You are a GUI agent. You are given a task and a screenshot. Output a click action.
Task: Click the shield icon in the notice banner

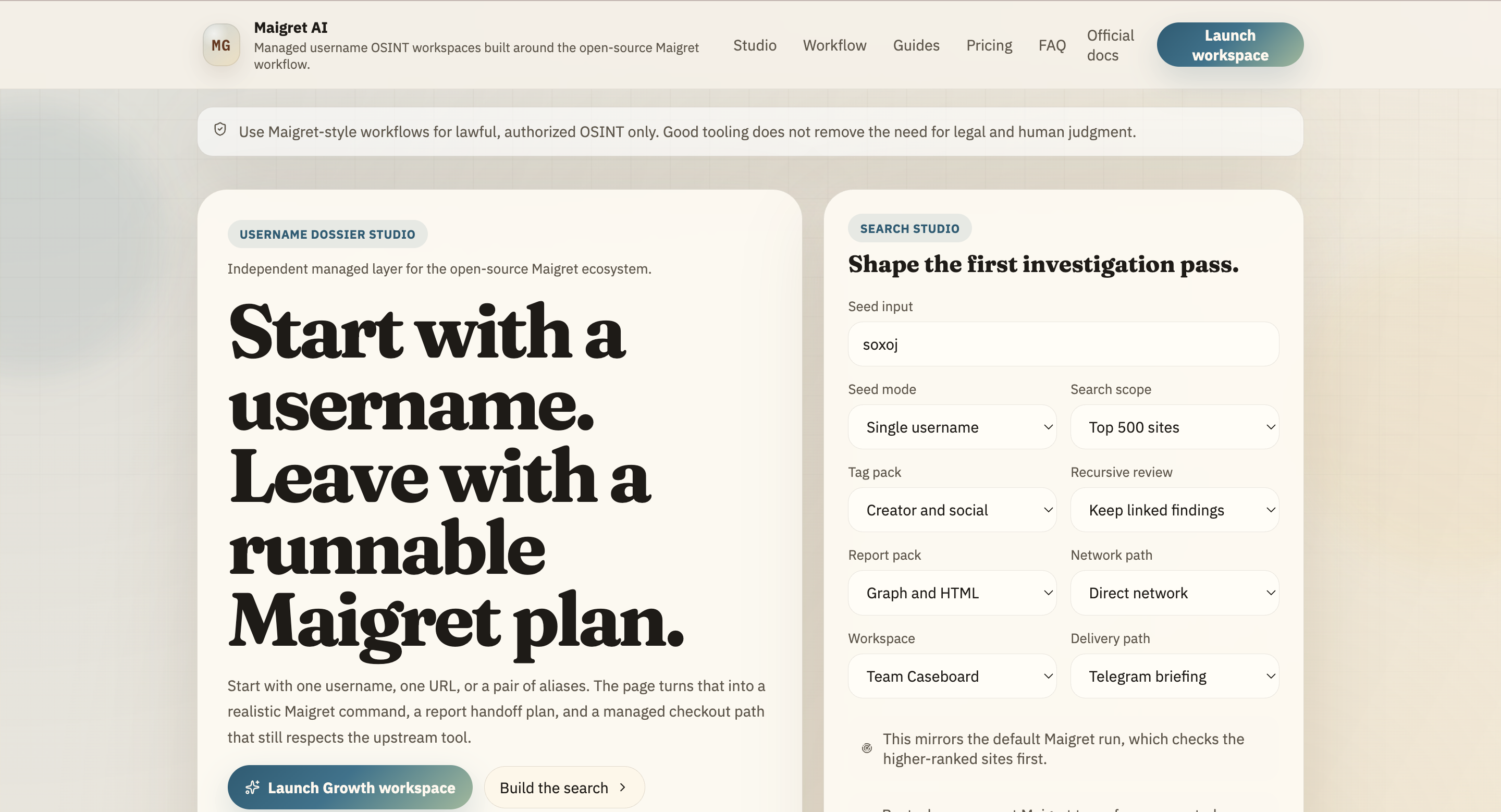(220, 129)
